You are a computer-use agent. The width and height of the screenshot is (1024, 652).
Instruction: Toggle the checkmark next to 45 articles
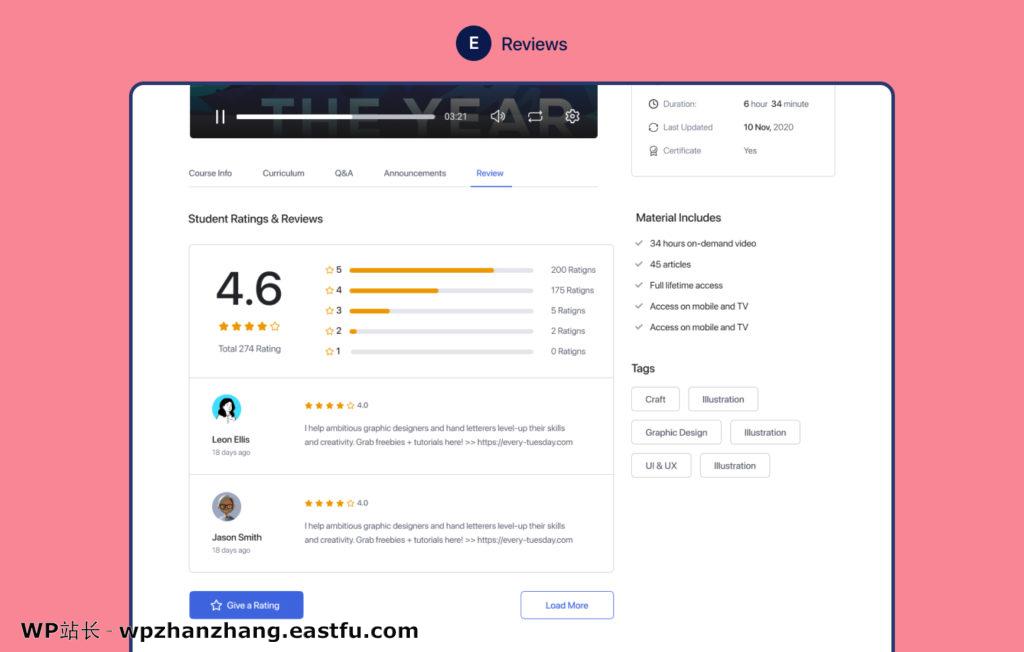638,264
